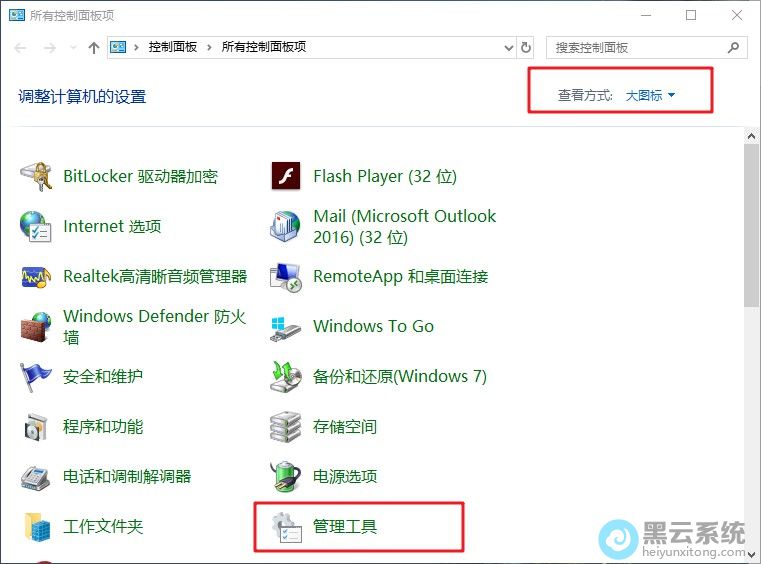Screen dimensions: 761x564
Task: Select the 控制面板 breadcrumb
Action: pyautogui.click(x=173, y=47)
